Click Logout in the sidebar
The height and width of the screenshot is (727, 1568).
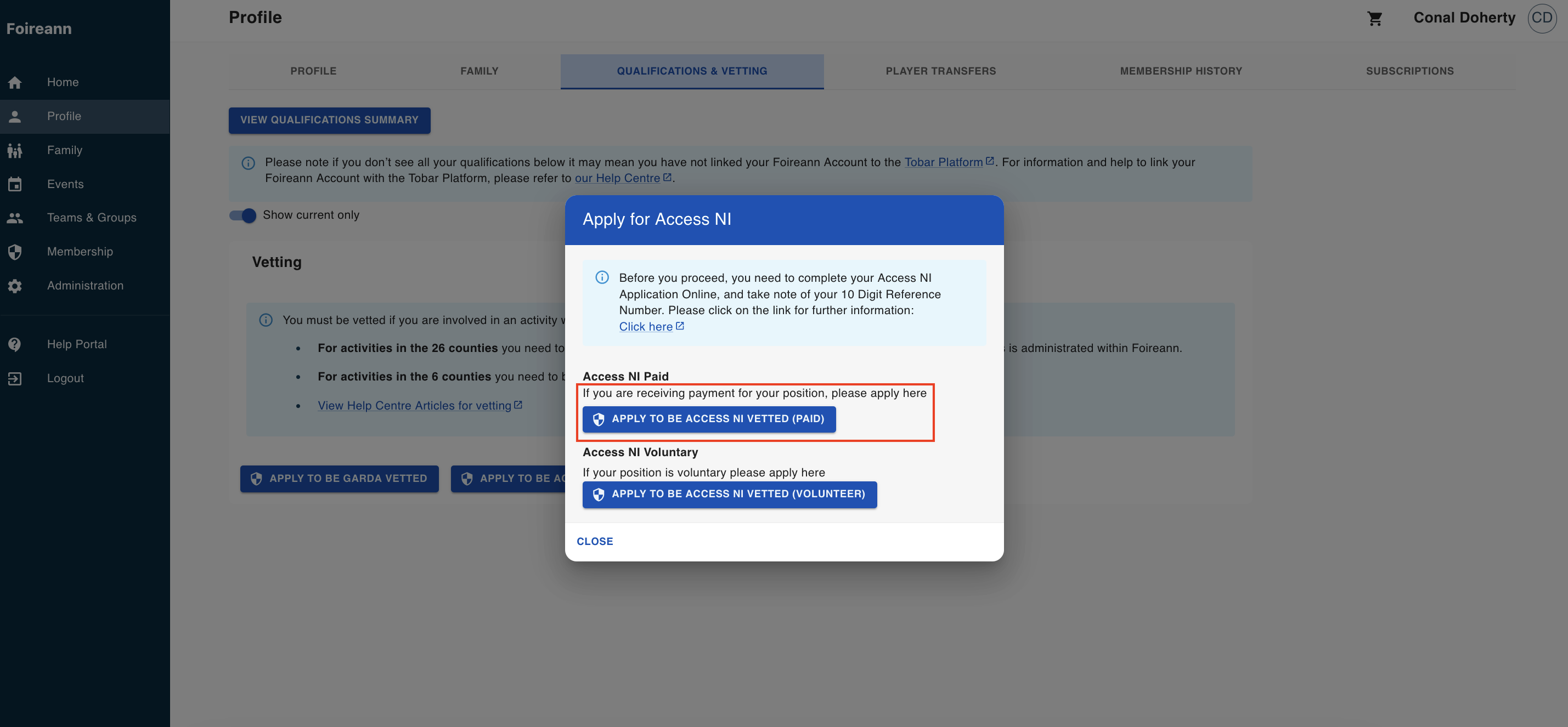(84, 378)
